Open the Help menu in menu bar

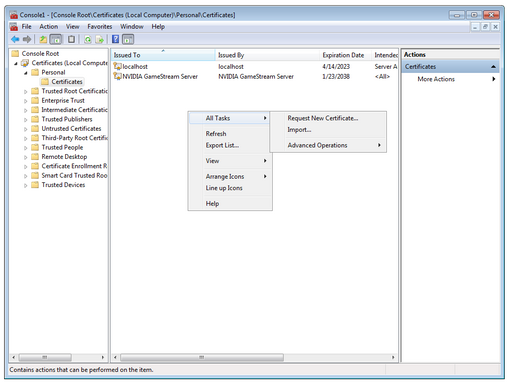tap(158, 26)
